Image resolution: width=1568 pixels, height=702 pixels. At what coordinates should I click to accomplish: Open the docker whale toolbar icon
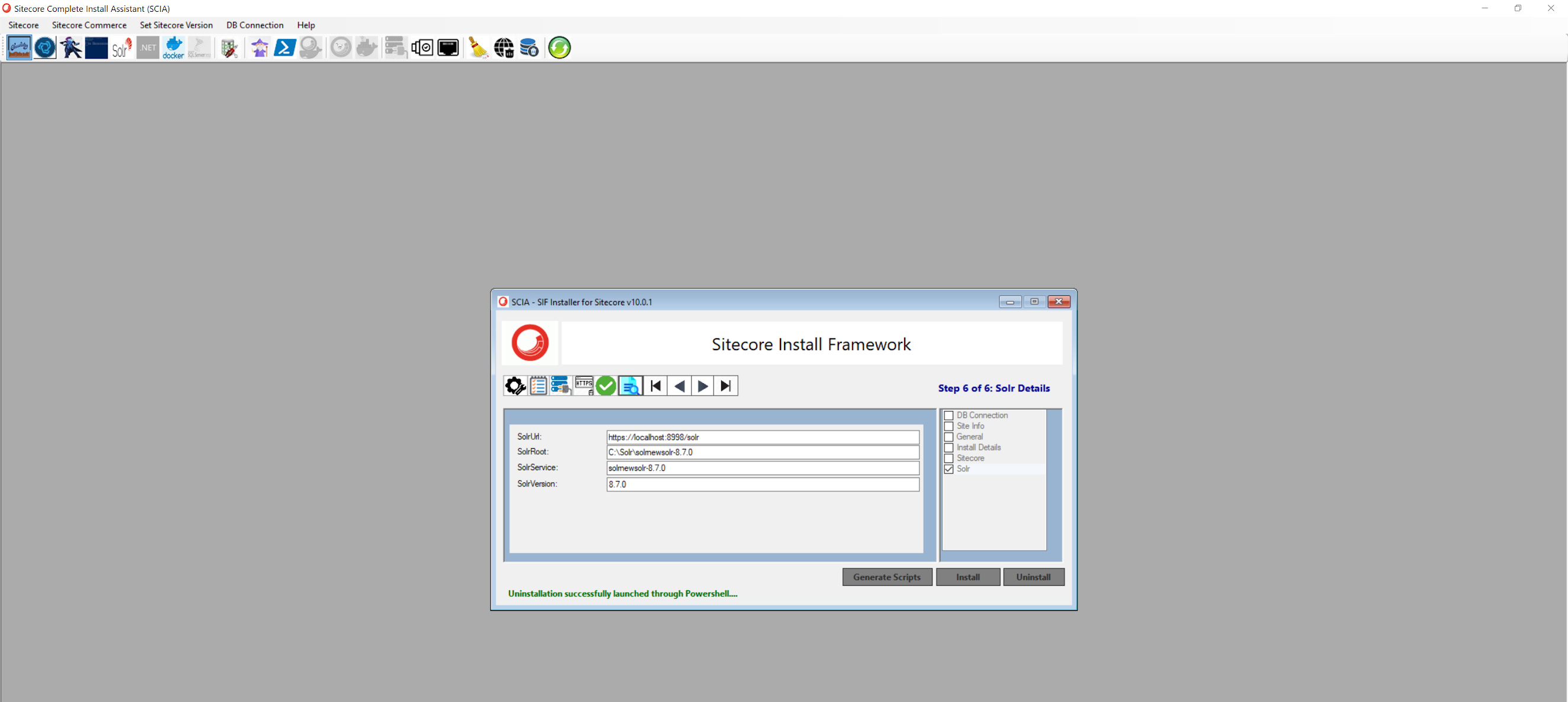click(173, 47)
